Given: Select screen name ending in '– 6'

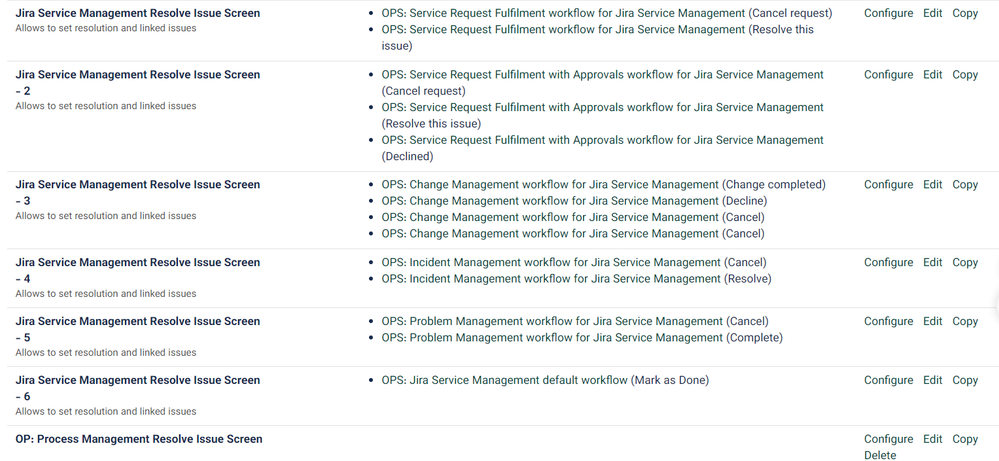Looking at the screenshot, I should [138, 388].
